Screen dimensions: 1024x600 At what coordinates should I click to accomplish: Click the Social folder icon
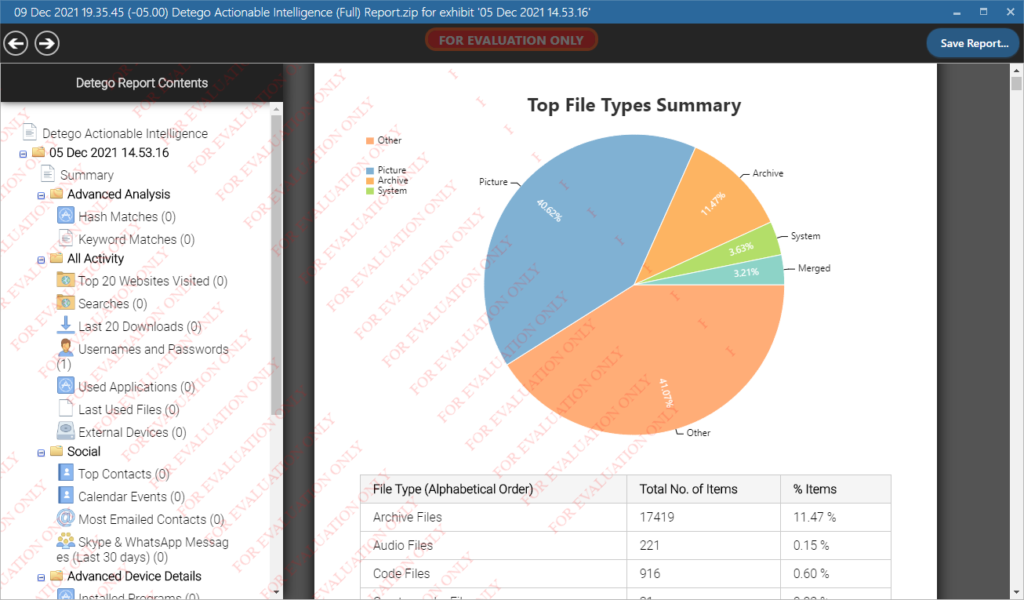click(x=57, y=451)
